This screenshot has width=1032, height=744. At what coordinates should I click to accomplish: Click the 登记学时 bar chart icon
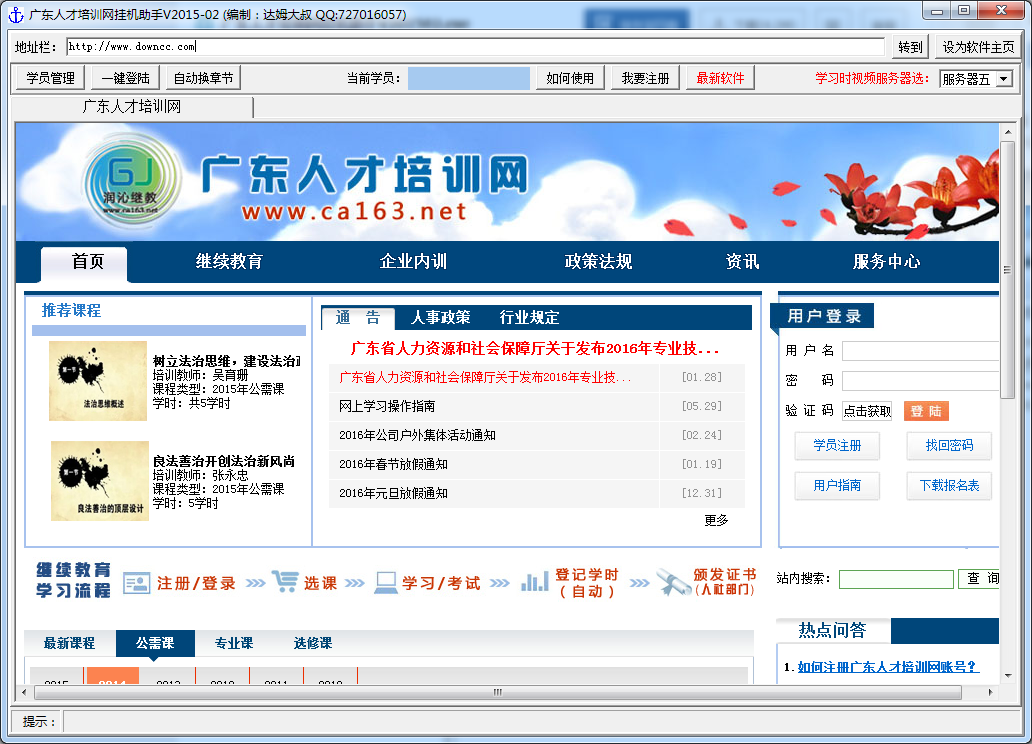pyautogui.click(x=534, y=581)
